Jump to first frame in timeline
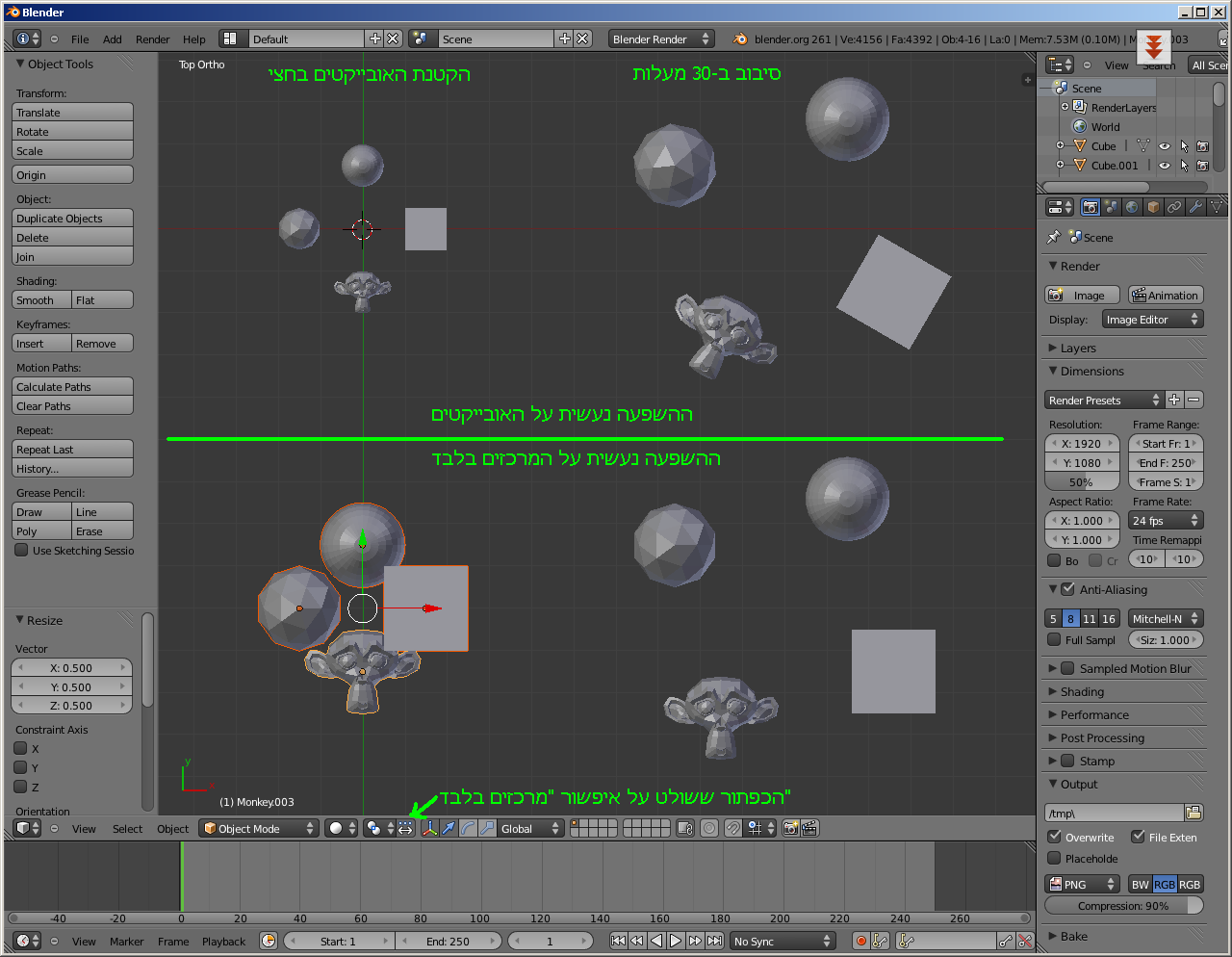The width and height of the screenshot is (1232, 957). [x=619, y=941]
